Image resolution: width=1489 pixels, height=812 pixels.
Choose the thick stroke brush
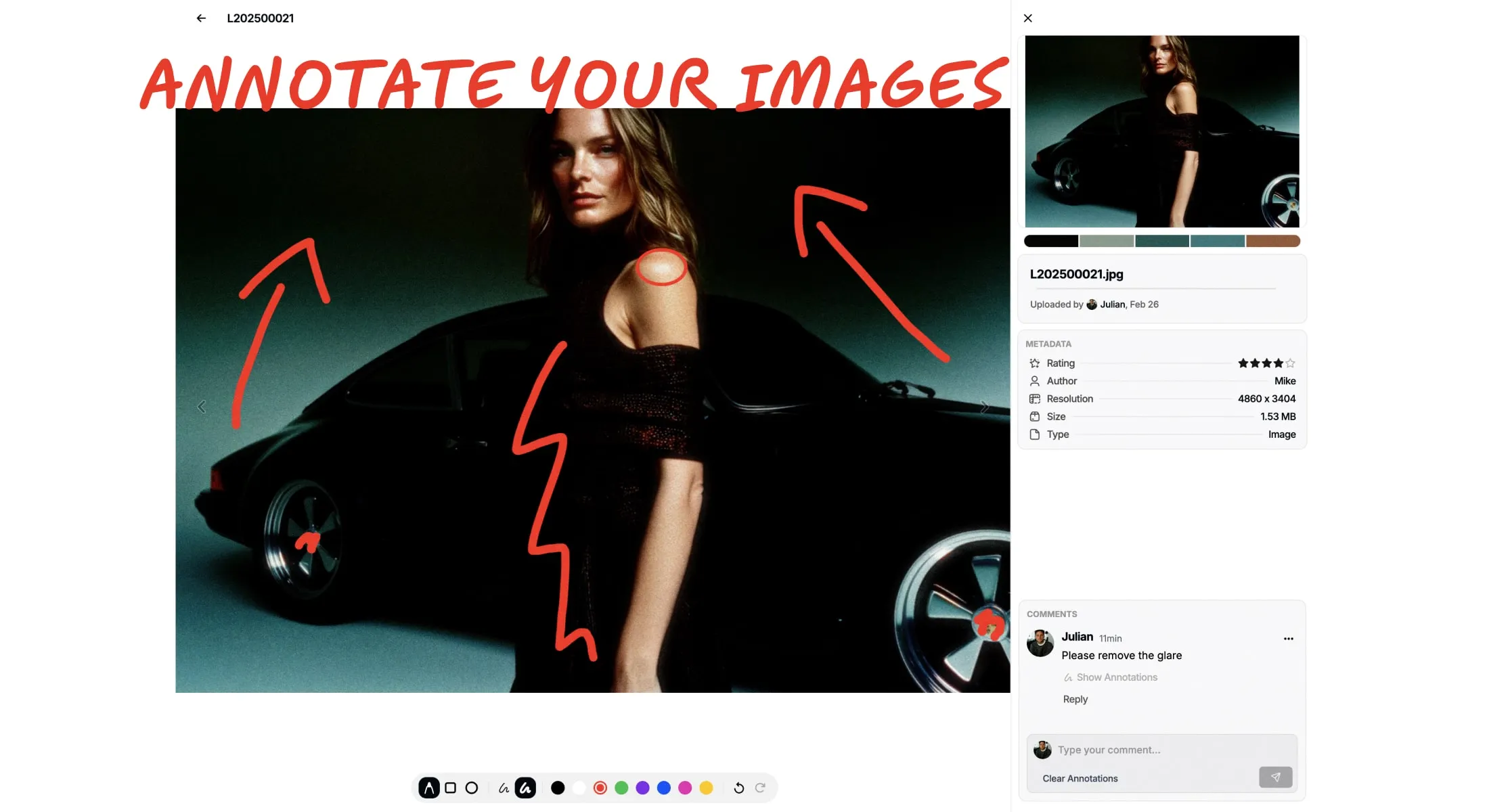[x=525, y=788]
